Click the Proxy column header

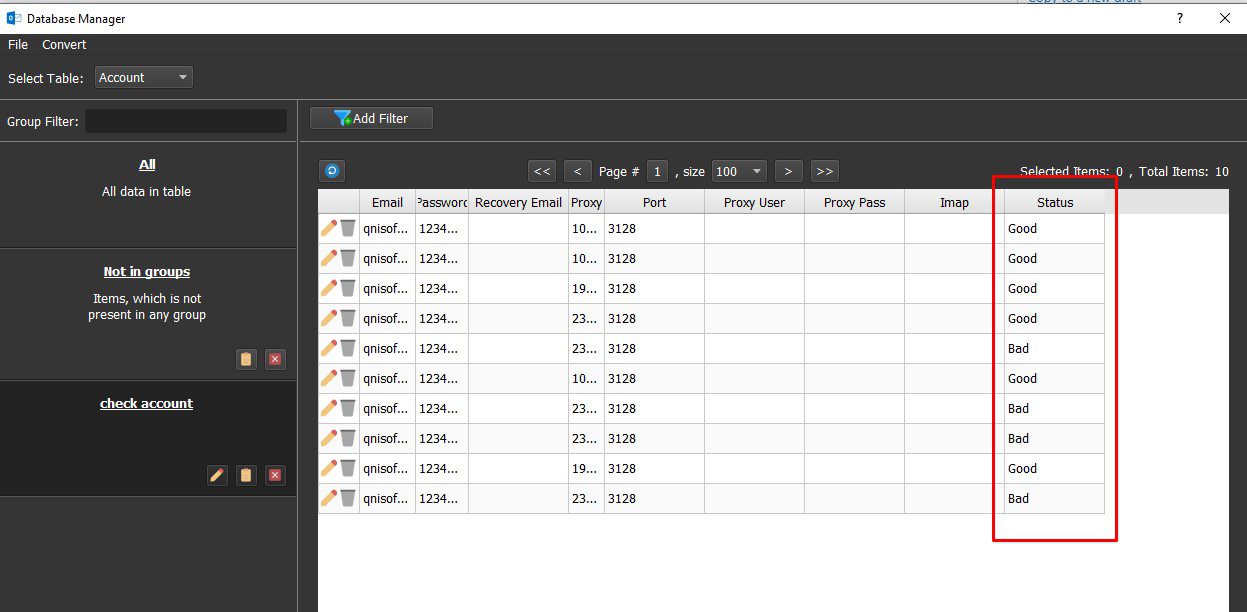pyautogui.click(x=586, y=202)
